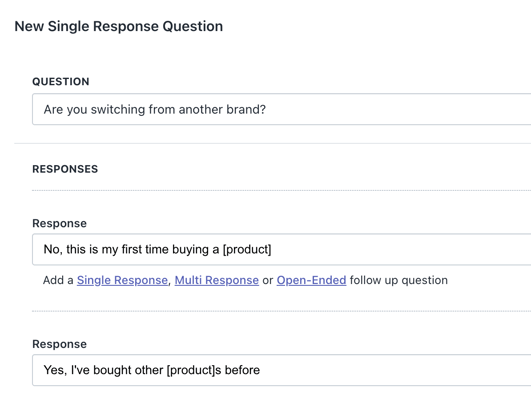
Task: Click the 'follow up question' helper text
Action: coord(399,280)
